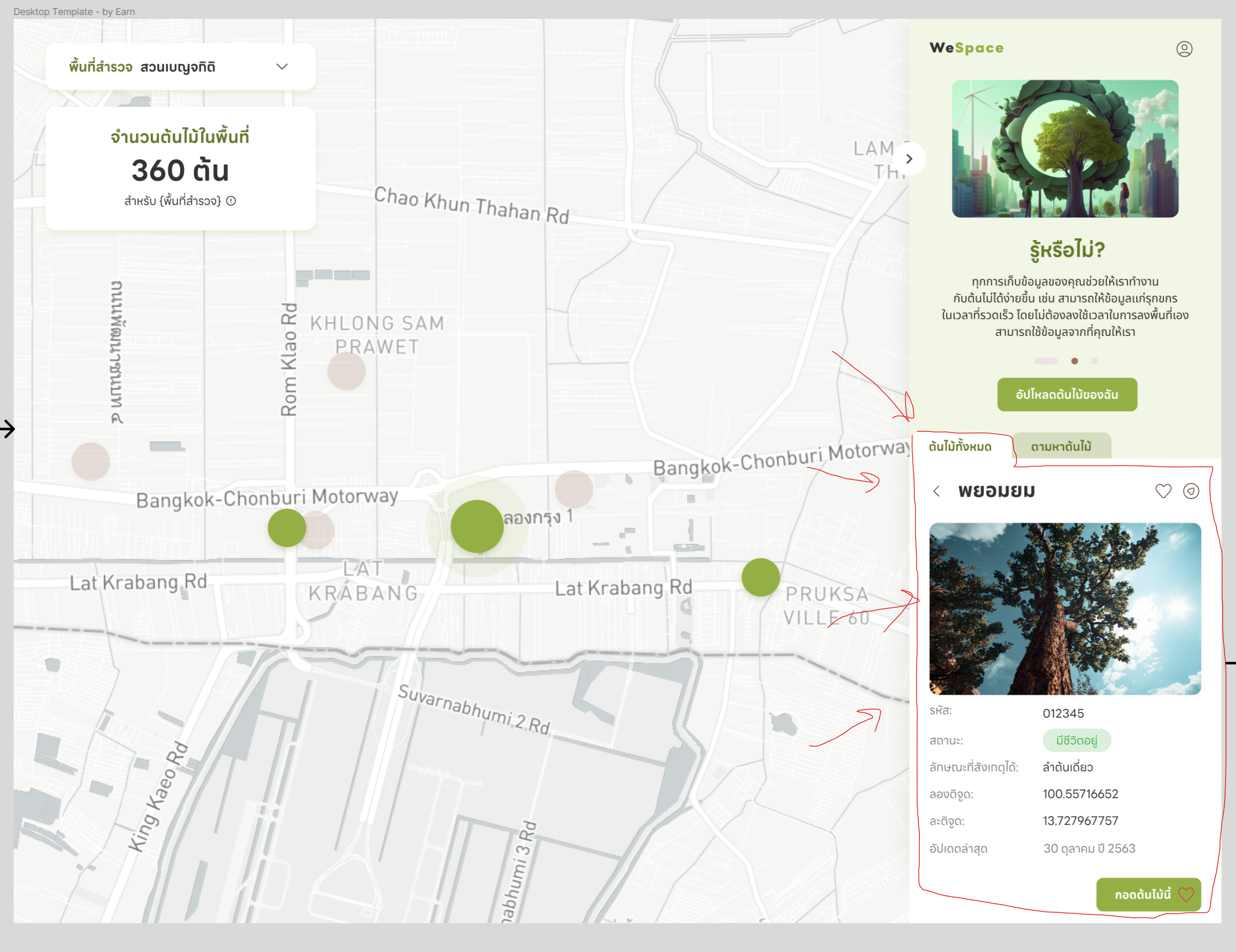
Task: Click the share location icon beside พยอมยม
Action: pyautogui.click(x=1192, y=491)
